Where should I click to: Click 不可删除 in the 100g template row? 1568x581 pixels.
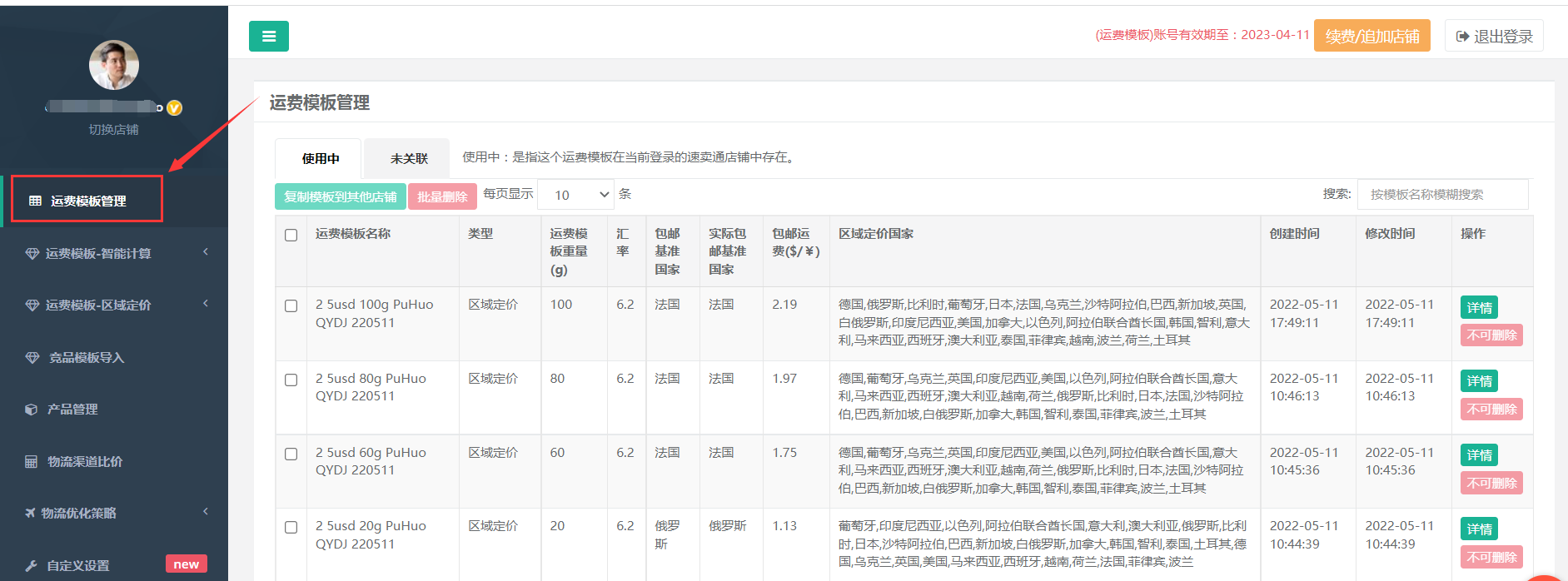pyautogui.click(x=1491, y=335)
